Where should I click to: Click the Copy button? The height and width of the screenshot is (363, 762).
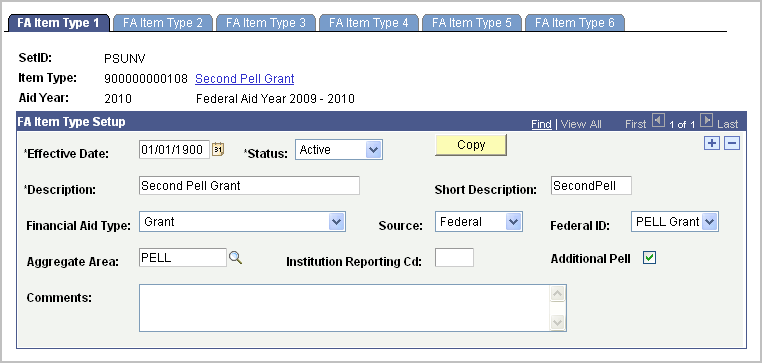(471, 145)
